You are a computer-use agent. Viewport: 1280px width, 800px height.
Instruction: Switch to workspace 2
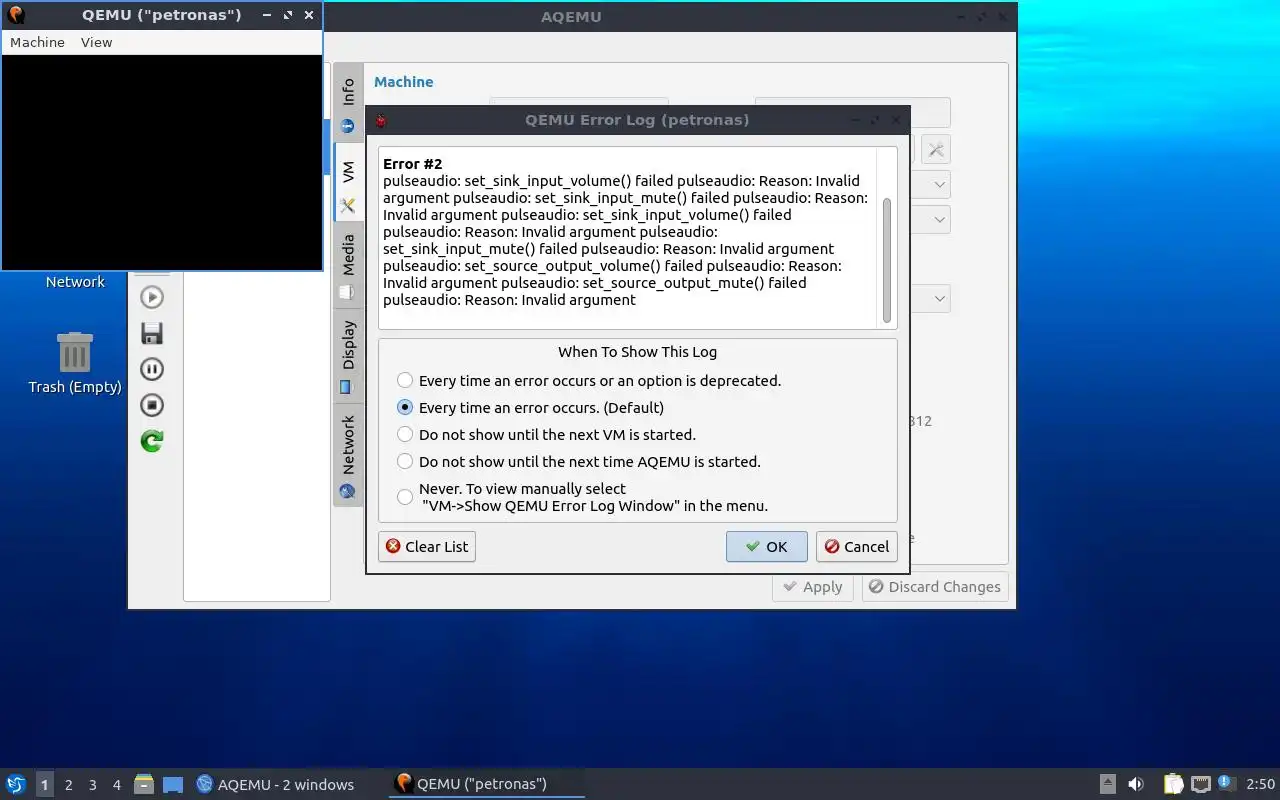point(68,784)
